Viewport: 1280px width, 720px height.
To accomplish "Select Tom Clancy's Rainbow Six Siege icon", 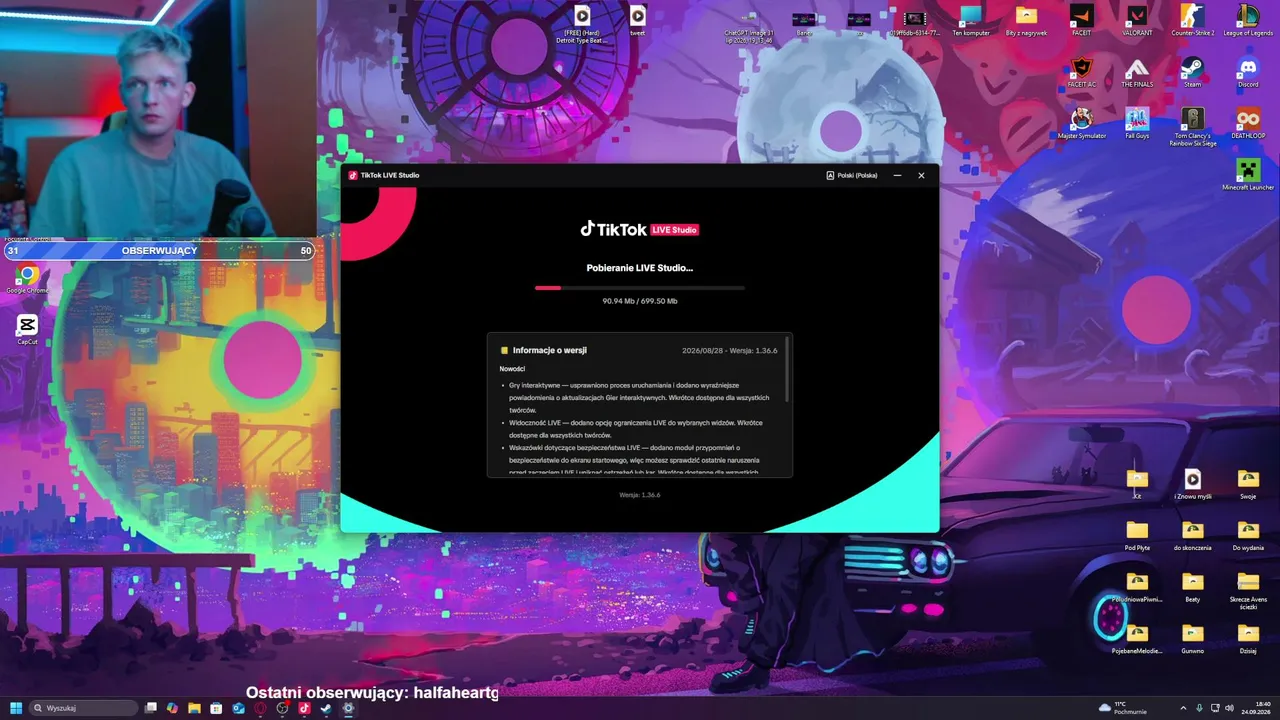I will click(x=1192, y=126).
